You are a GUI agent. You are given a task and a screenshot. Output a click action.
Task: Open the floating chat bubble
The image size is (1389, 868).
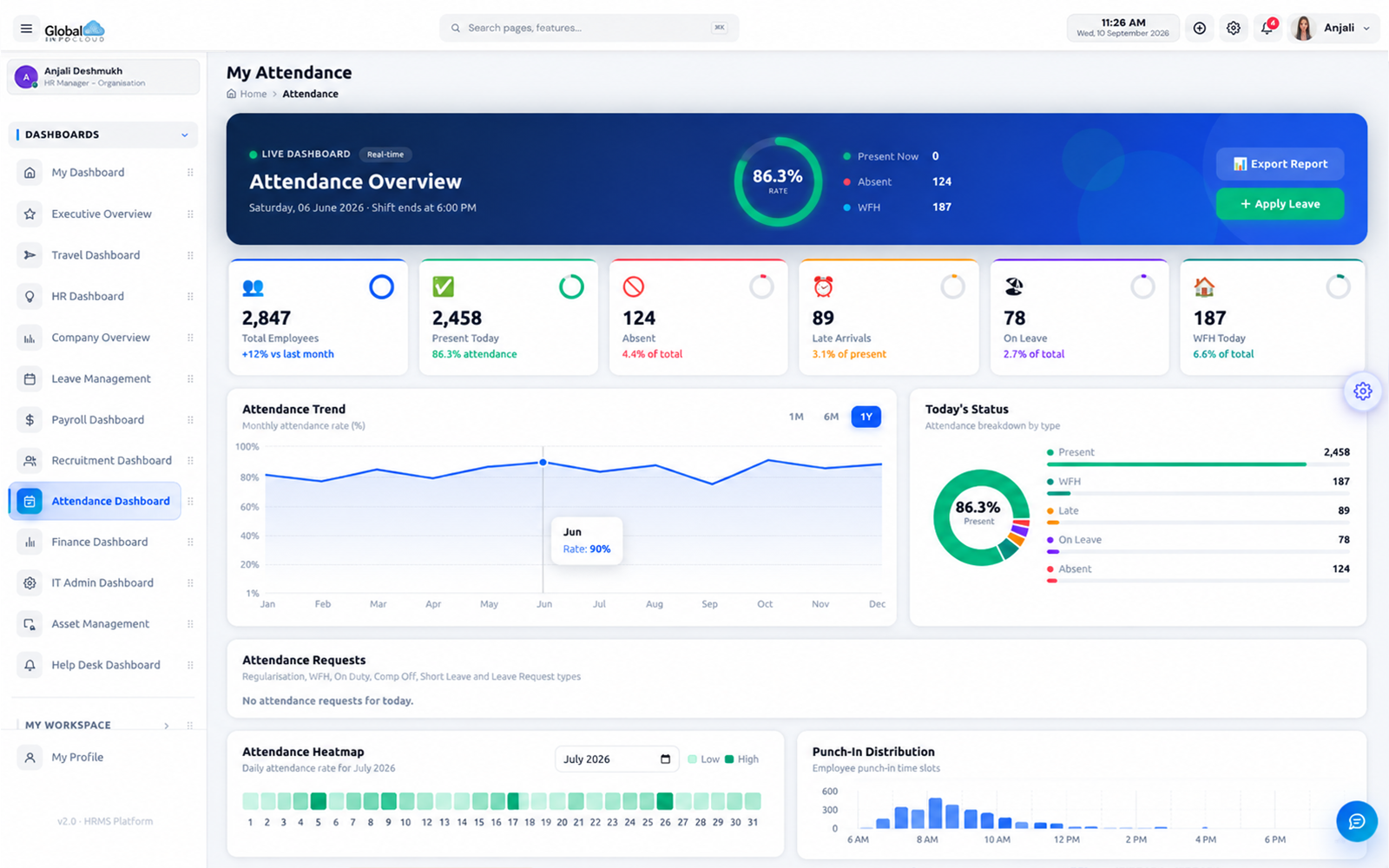pos(1357,821)
